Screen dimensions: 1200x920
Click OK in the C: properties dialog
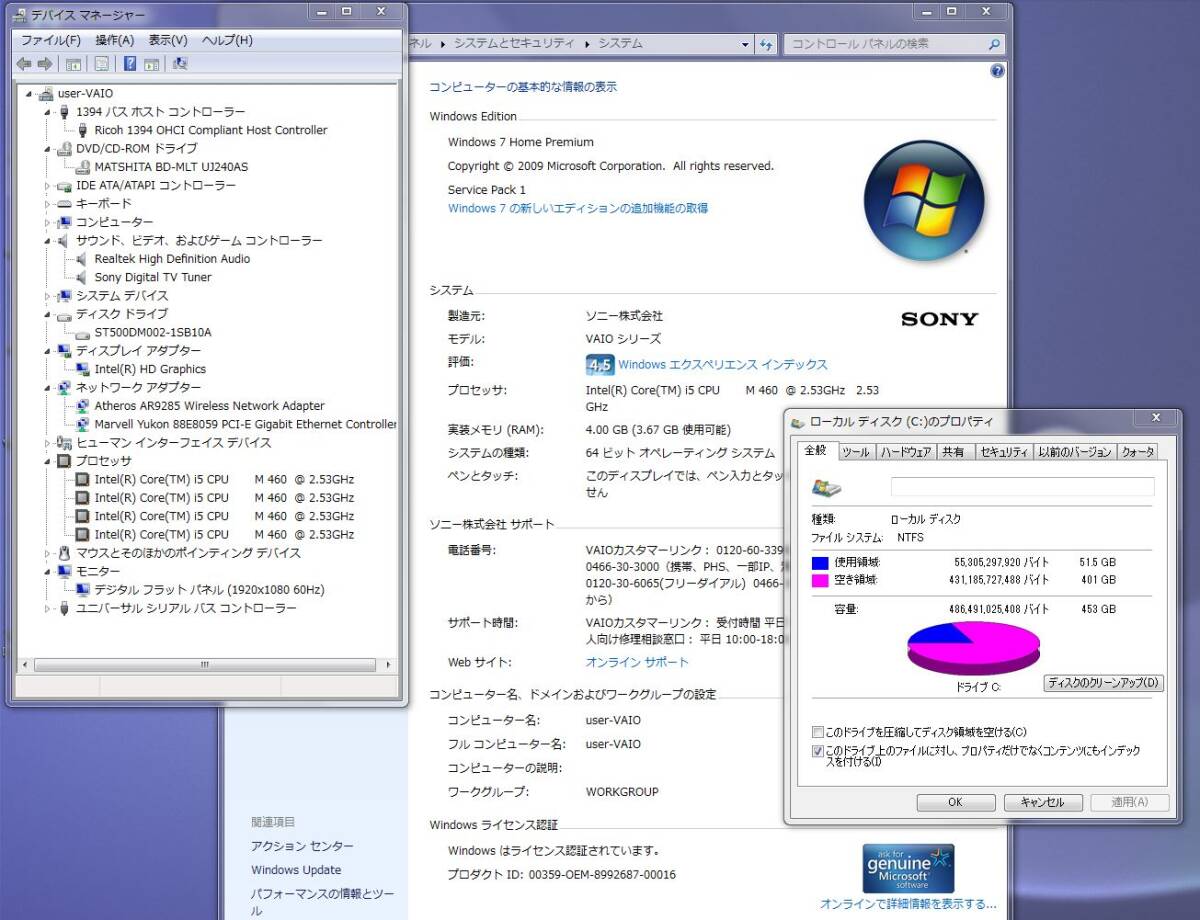pos(955,802)
